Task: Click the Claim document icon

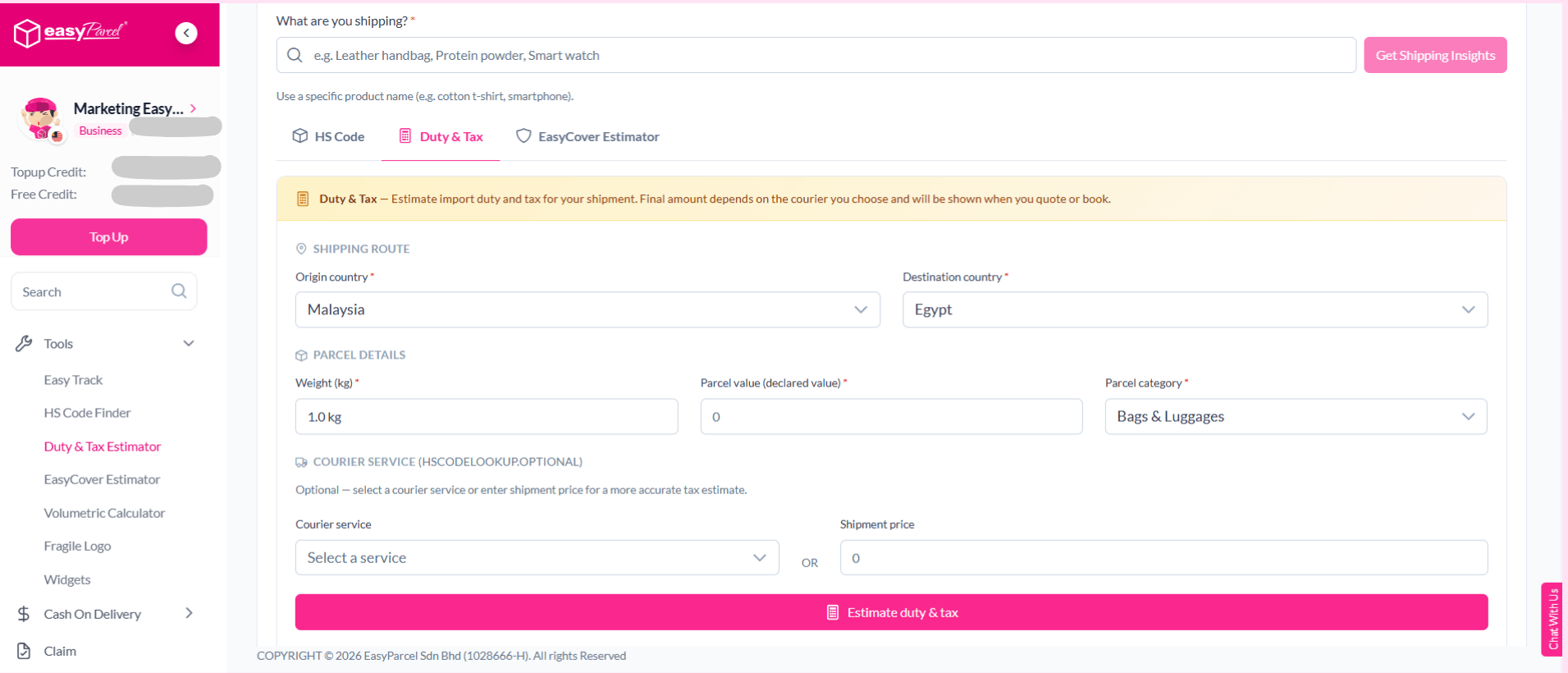Action: 24,651
